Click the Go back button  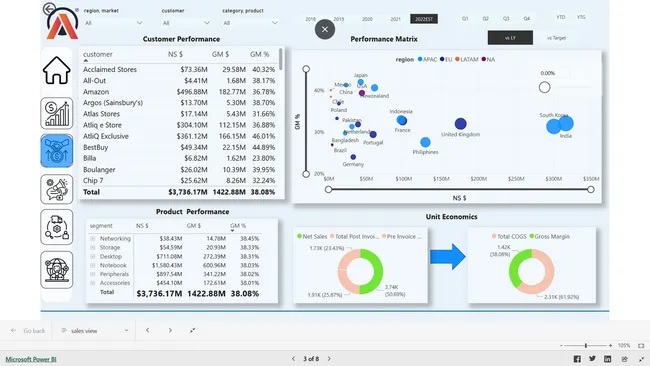(28, 331)
